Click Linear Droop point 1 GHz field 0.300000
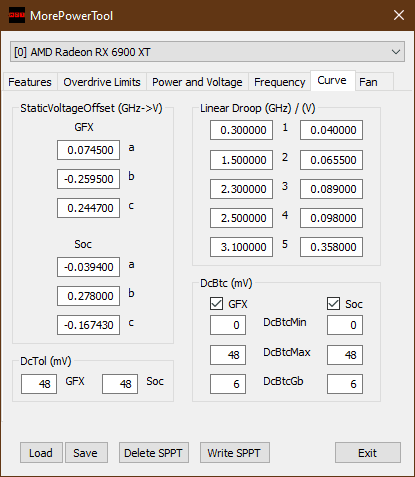This screenshot has height=477, width=415. pyautogui.click(x=241, y=130)
